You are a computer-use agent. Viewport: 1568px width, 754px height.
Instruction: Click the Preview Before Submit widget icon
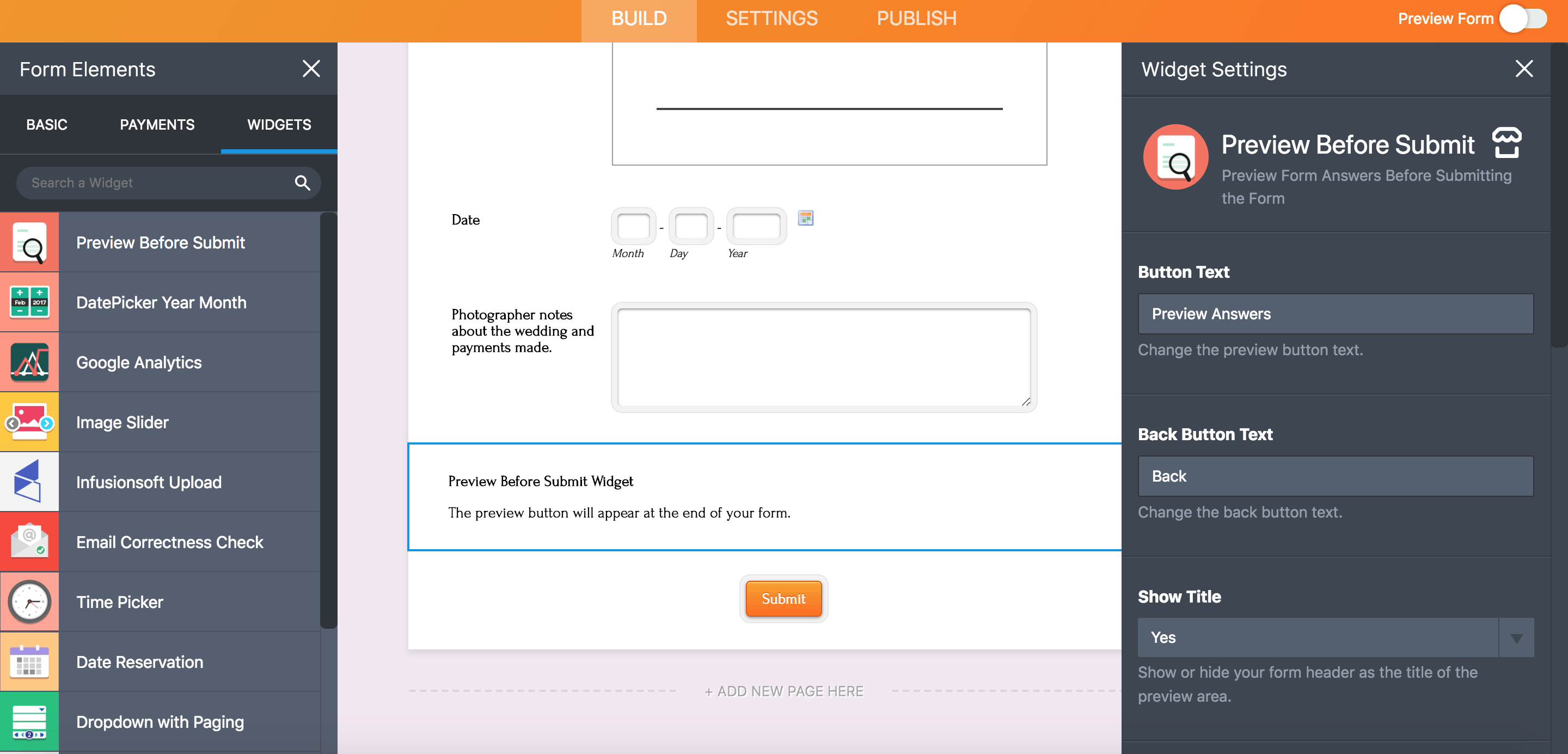29,242
